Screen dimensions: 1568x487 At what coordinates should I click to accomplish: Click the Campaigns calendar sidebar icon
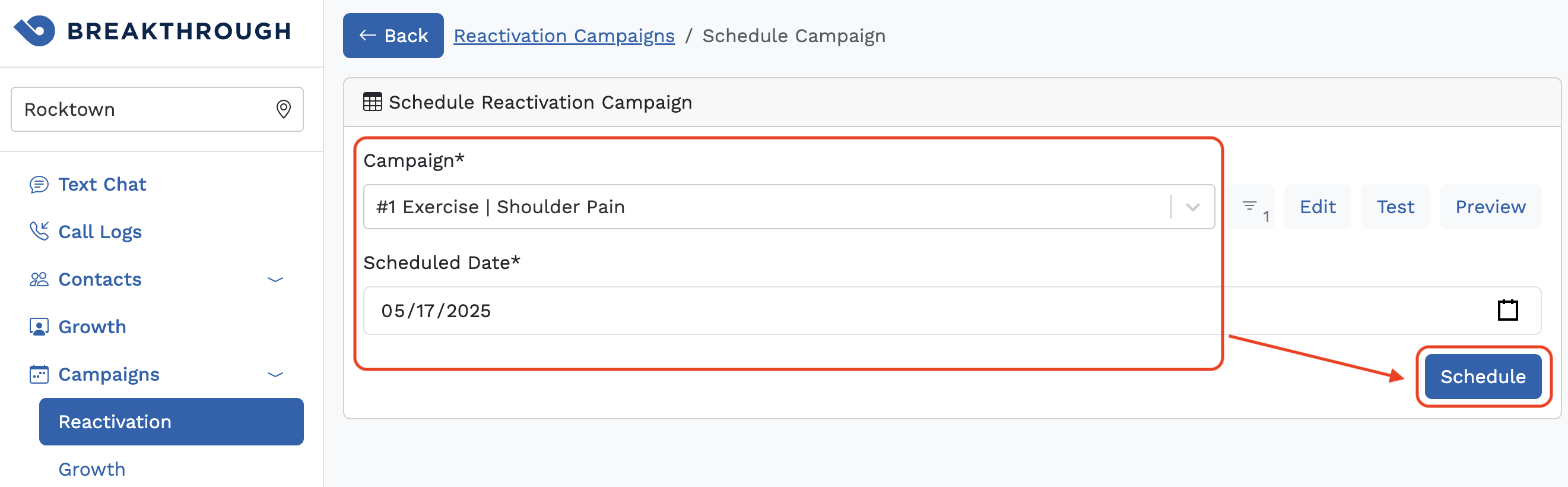click(39, 374)
